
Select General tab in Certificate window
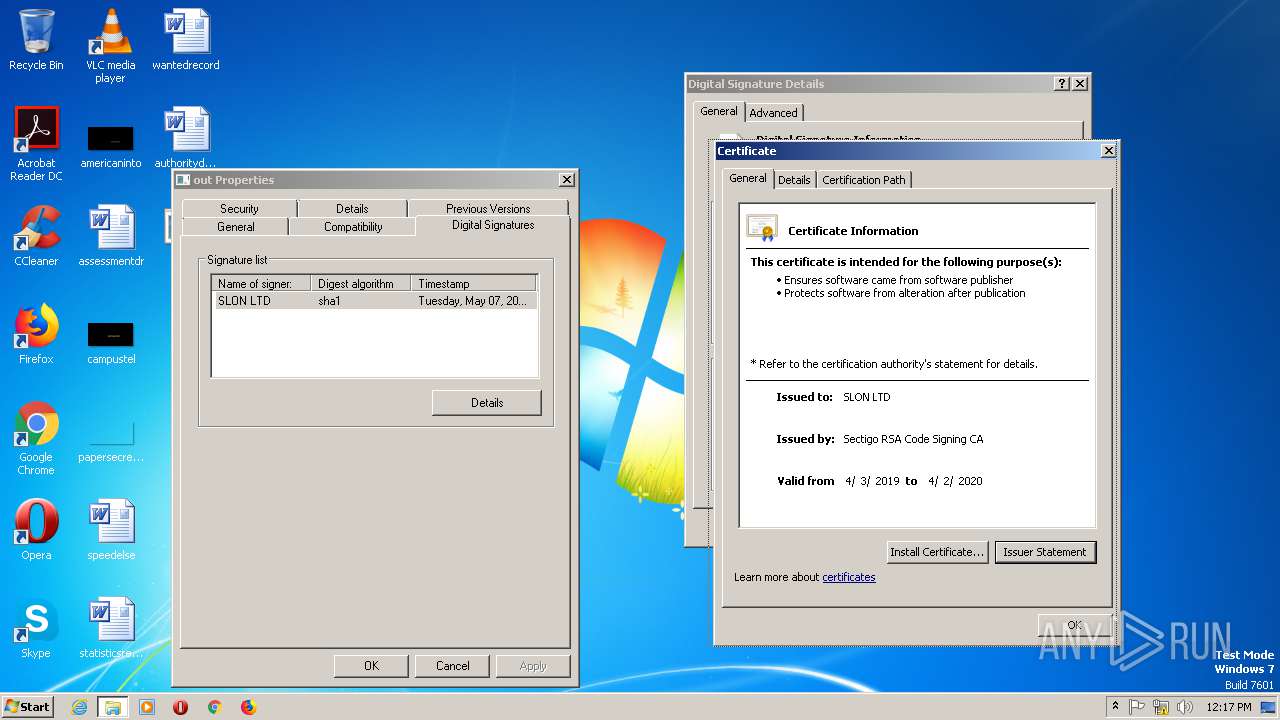[747, 178]
